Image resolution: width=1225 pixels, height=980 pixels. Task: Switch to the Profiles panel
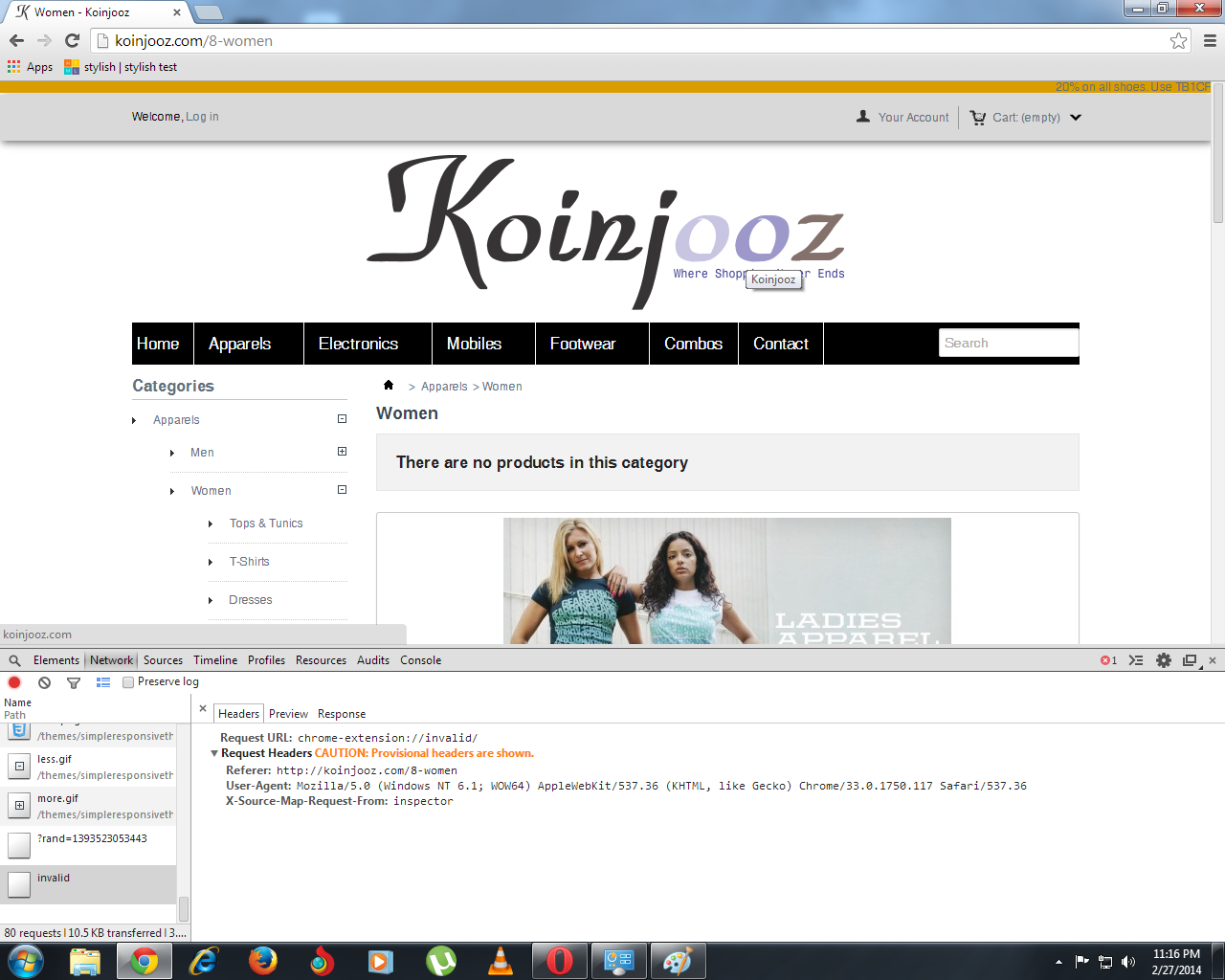266,660
